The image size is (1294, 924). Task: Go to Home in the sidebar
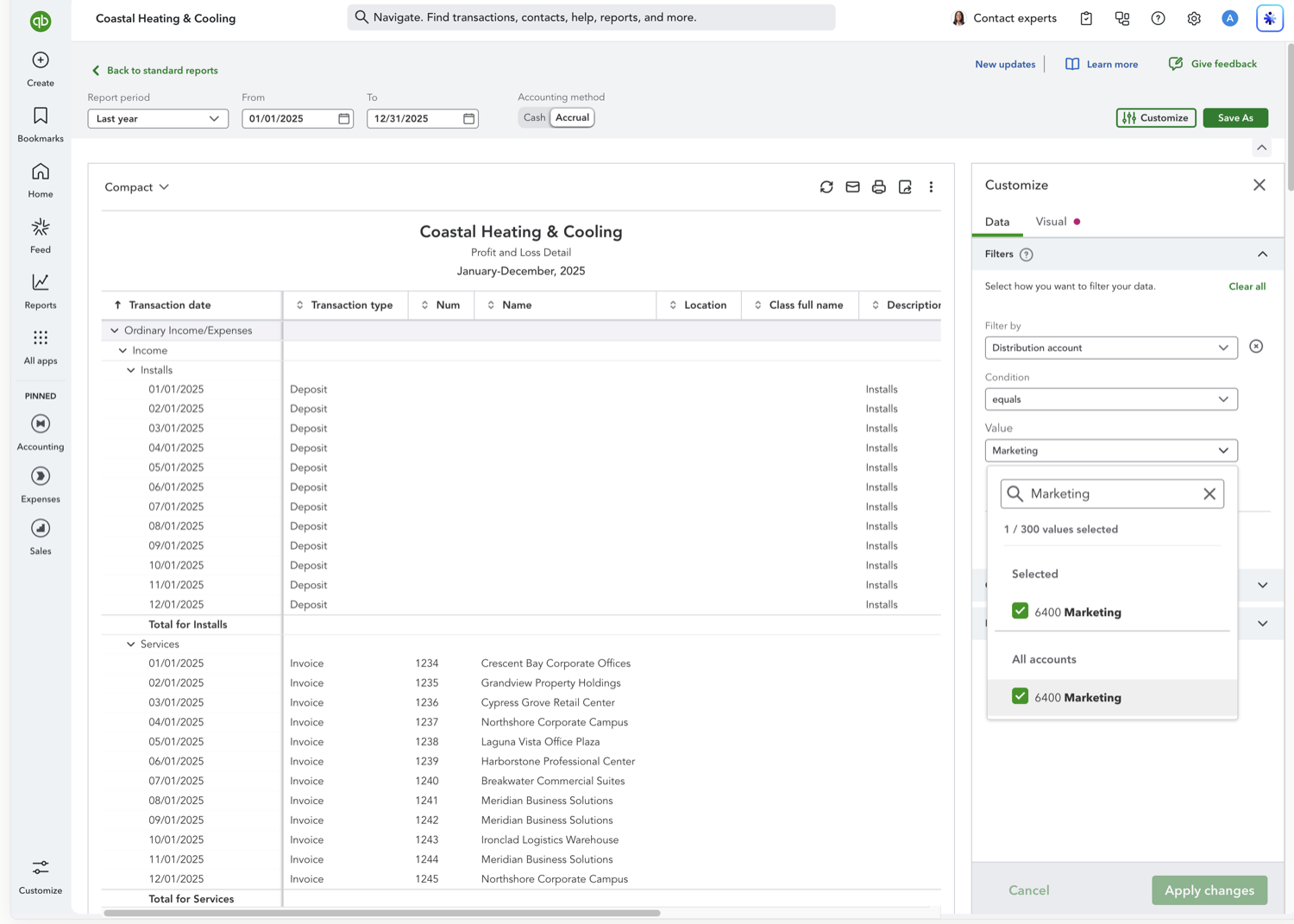pyautogui.click(x=41, y=180)
